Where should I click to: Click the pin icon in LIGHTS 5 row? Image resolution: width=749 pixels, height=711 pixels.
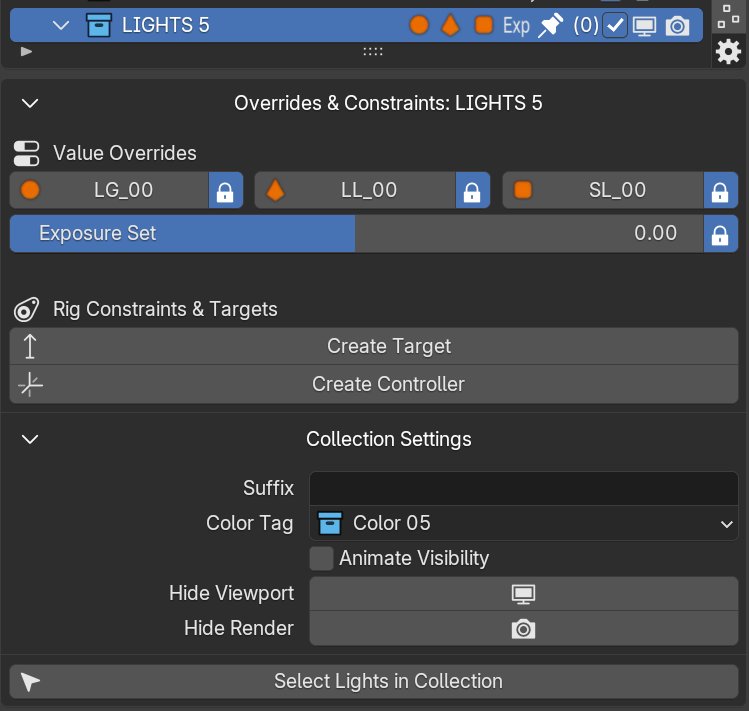[550, 25]
